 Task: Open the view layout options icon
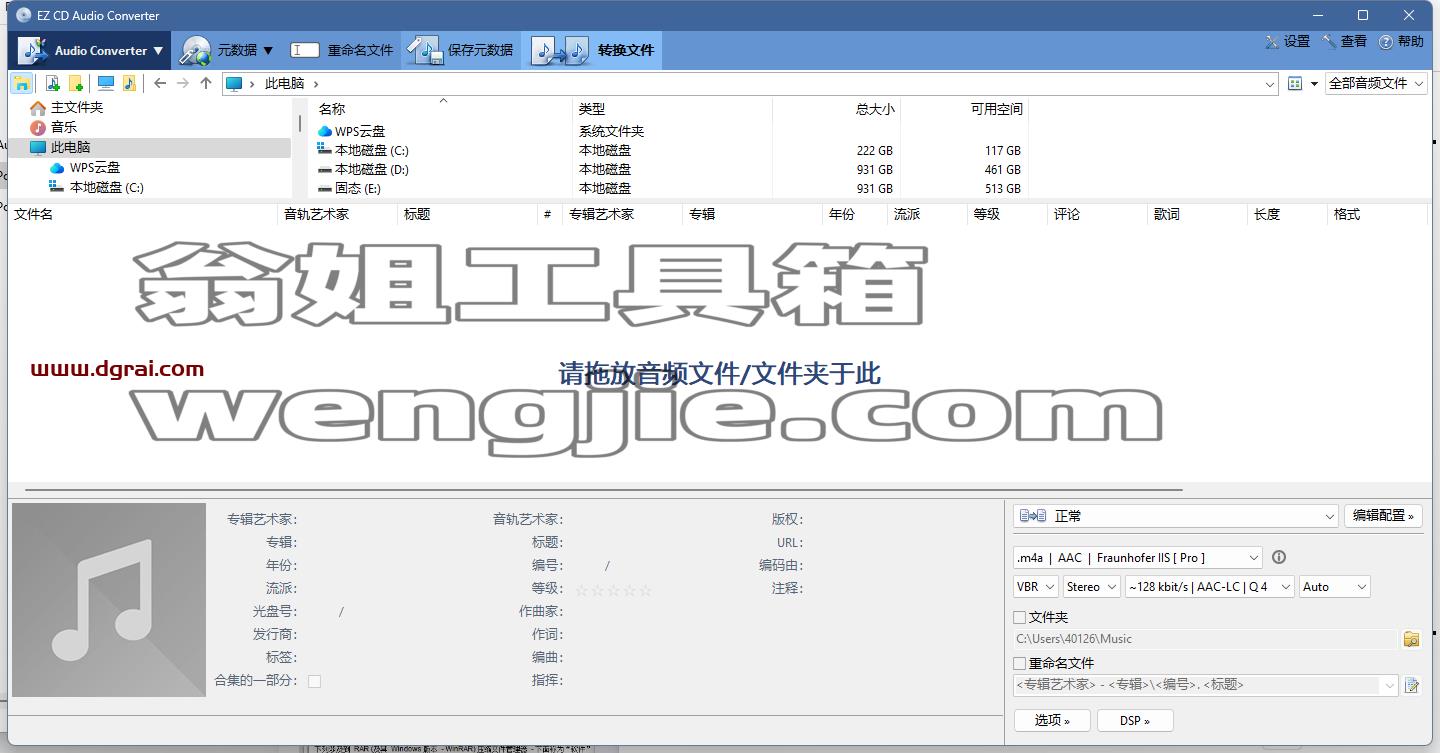(x=1296, y=84)
